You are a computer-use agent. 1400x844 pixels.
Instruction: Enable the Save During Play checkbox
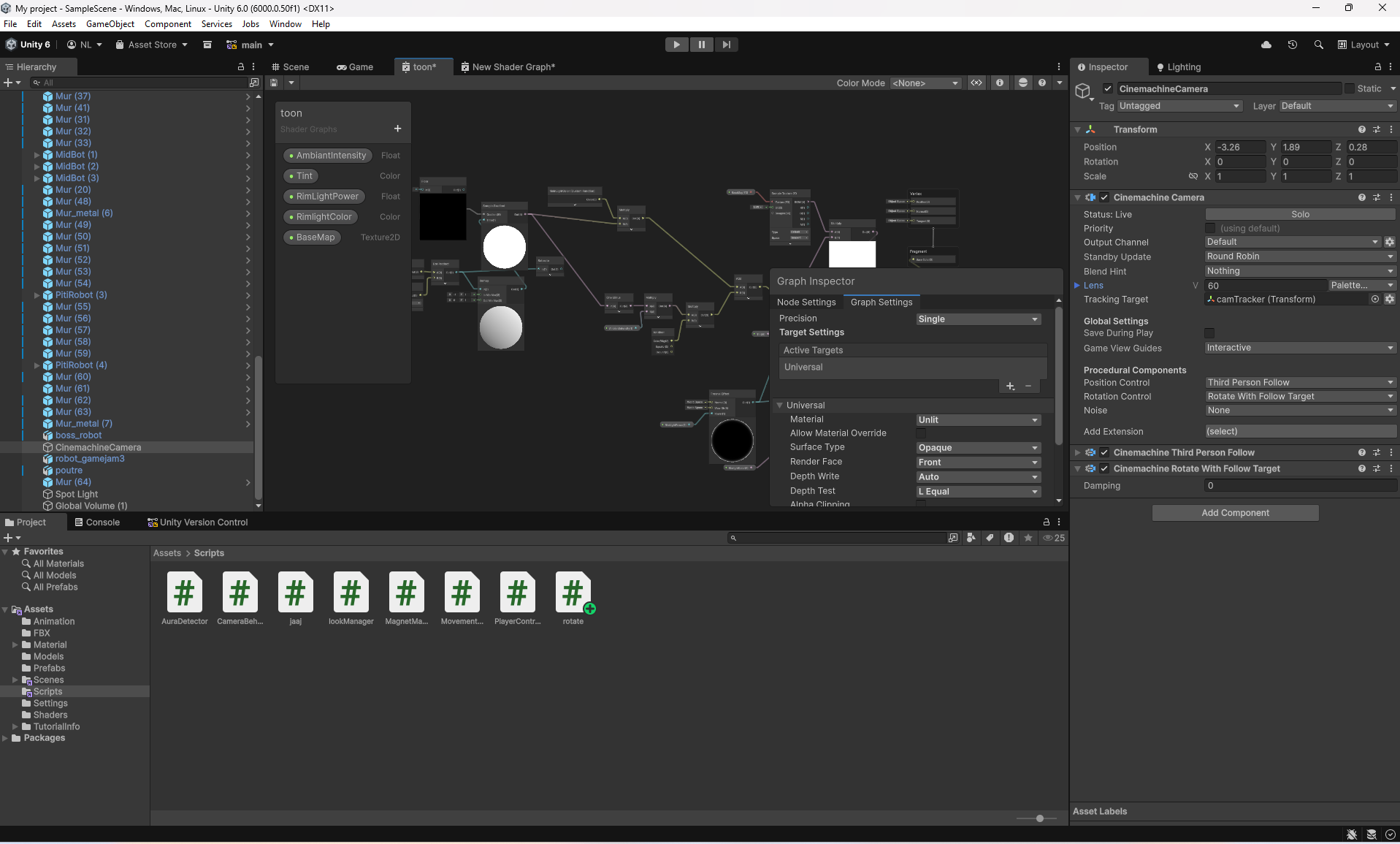1209,333
